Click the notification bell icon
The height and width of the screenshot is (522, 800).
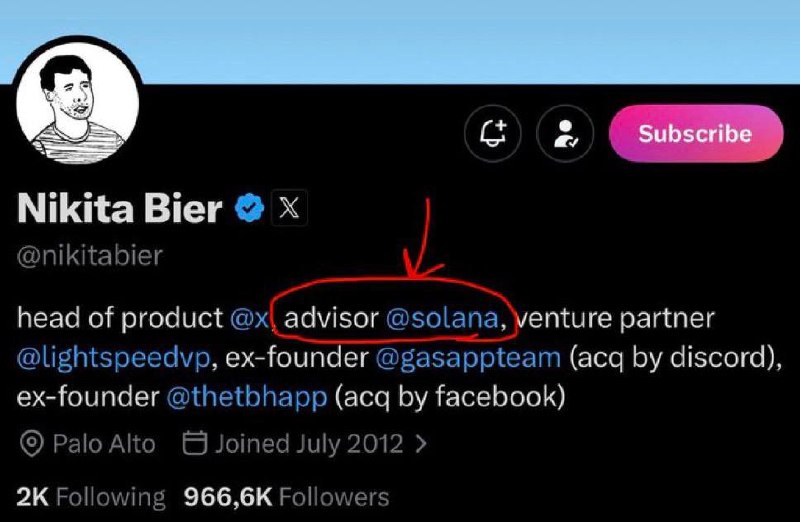(494, 133)
